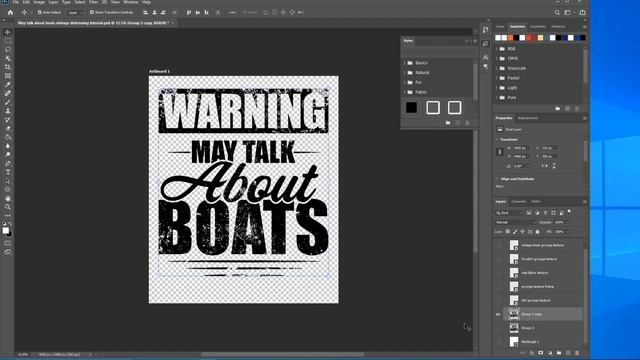Select the Crop tool
640x360 pixels.
coord(7,67)
